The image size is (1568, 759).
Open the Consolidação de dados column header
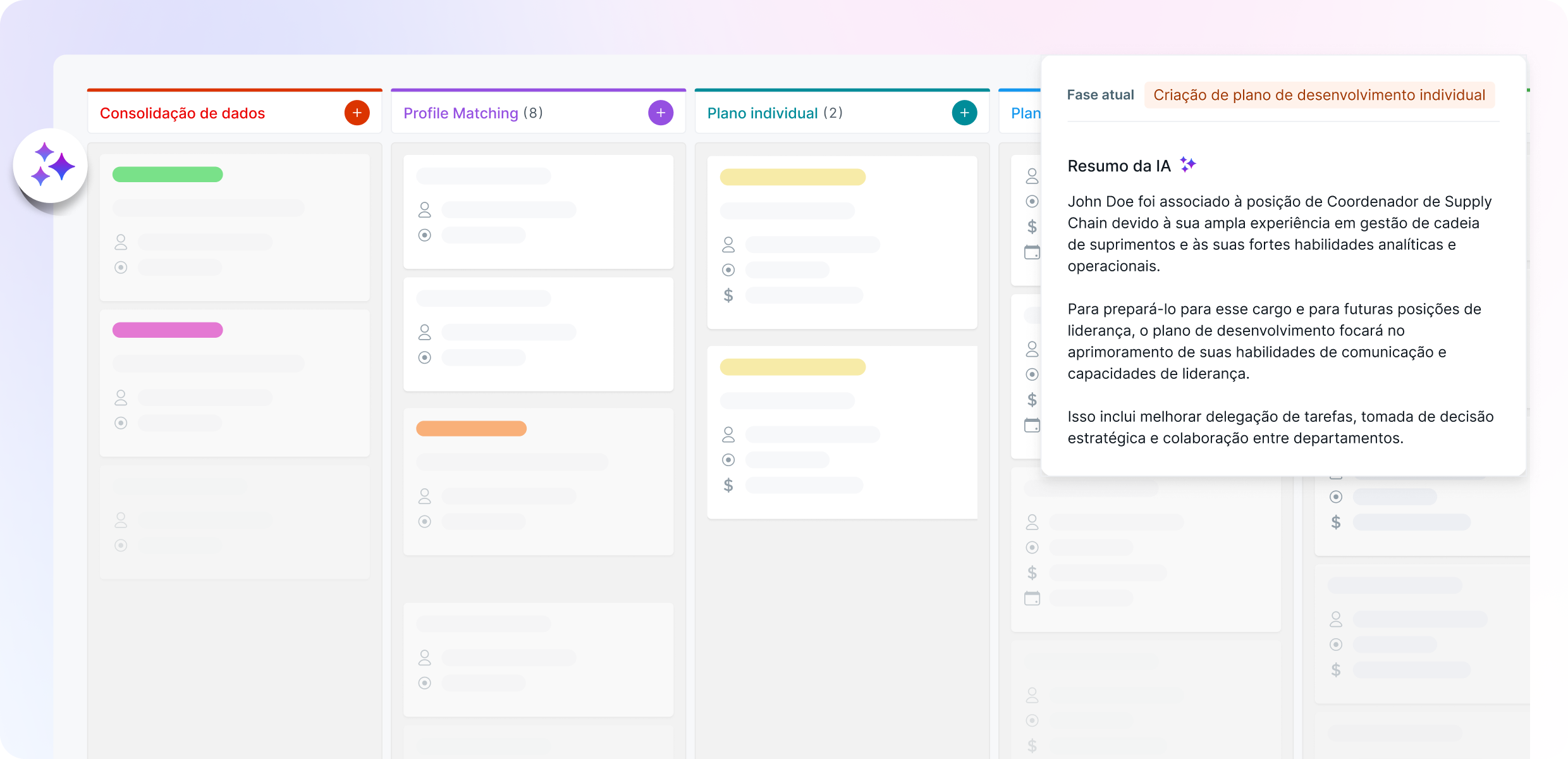[x=182, y=113]
